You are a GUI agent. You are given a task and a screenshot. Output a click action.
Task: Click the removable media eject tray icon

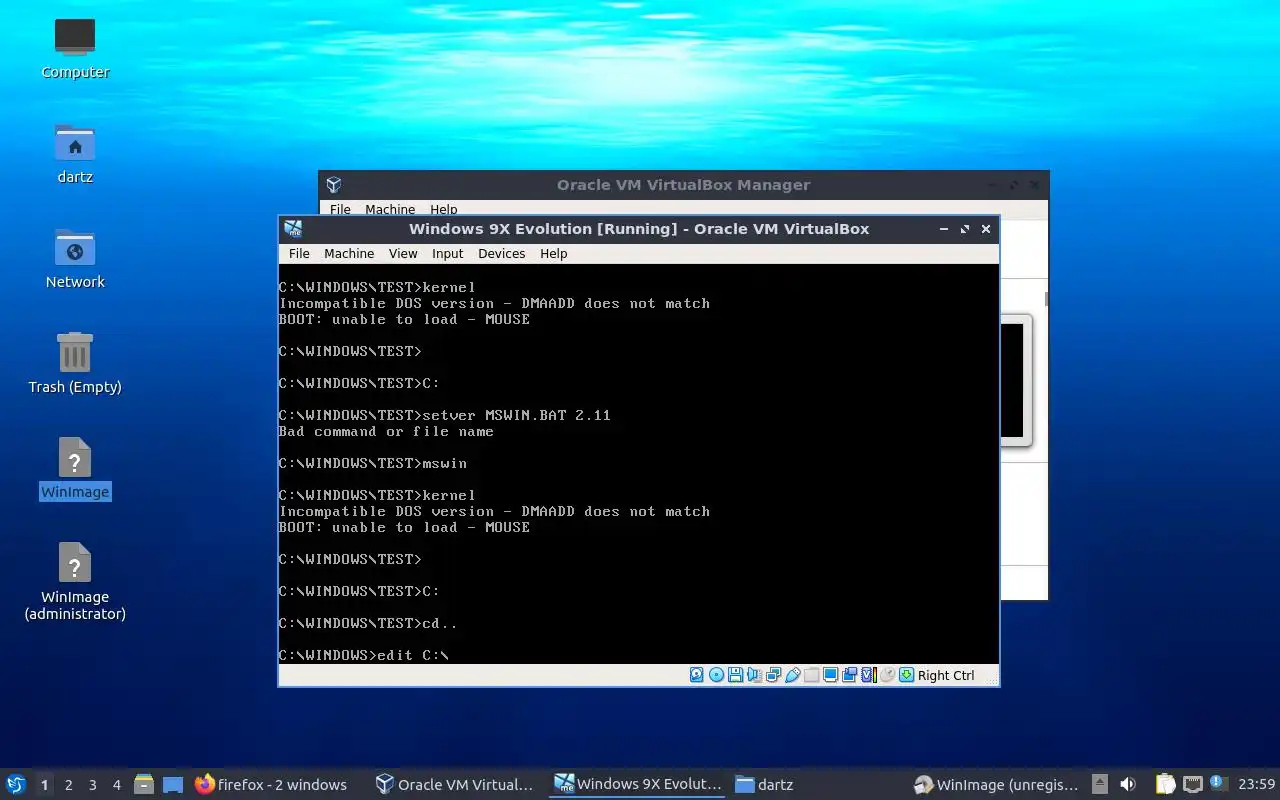click(x=1100, y=784)
